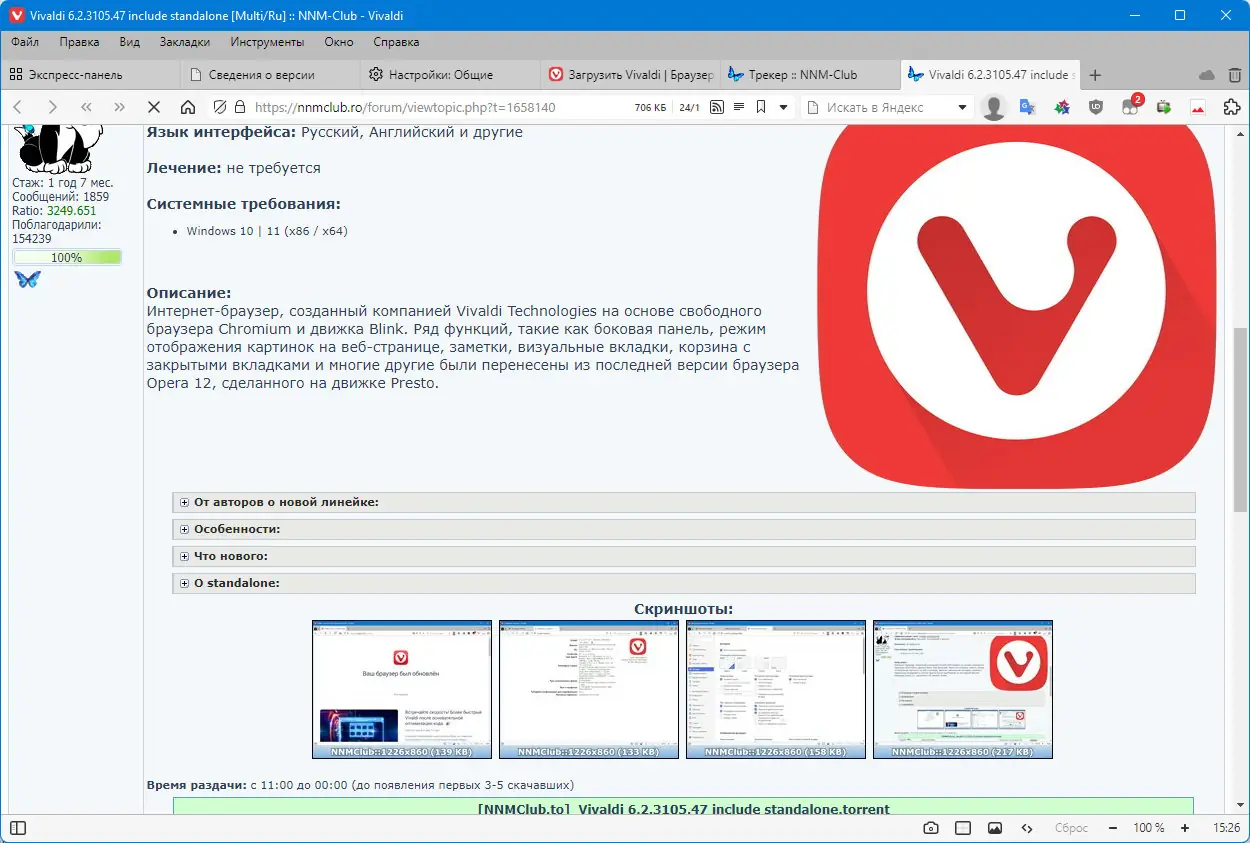Click the user avatar image in sidebar
The height and width of the screenshot is (843, 1250).
[61, 148]
